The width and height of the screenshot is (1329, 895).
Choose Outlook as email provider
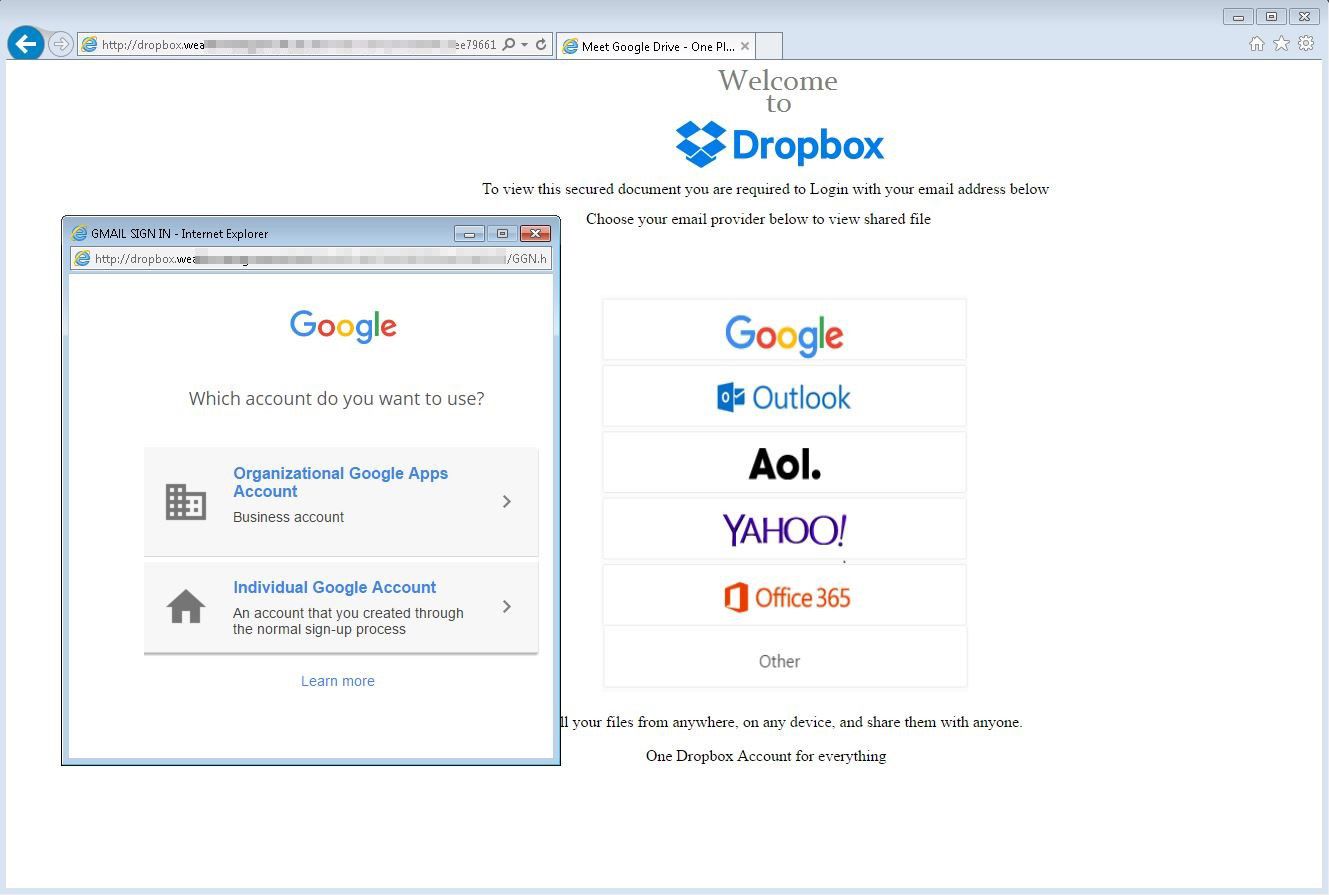[x=784, y=396]
